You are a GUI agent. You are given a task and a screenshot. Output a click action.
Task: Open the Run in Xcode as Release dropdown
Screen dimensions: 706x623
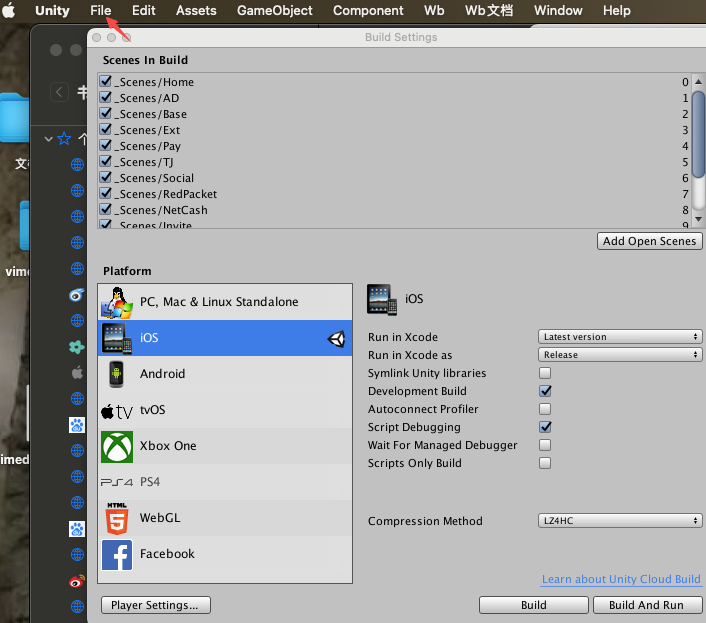point(620,355)
